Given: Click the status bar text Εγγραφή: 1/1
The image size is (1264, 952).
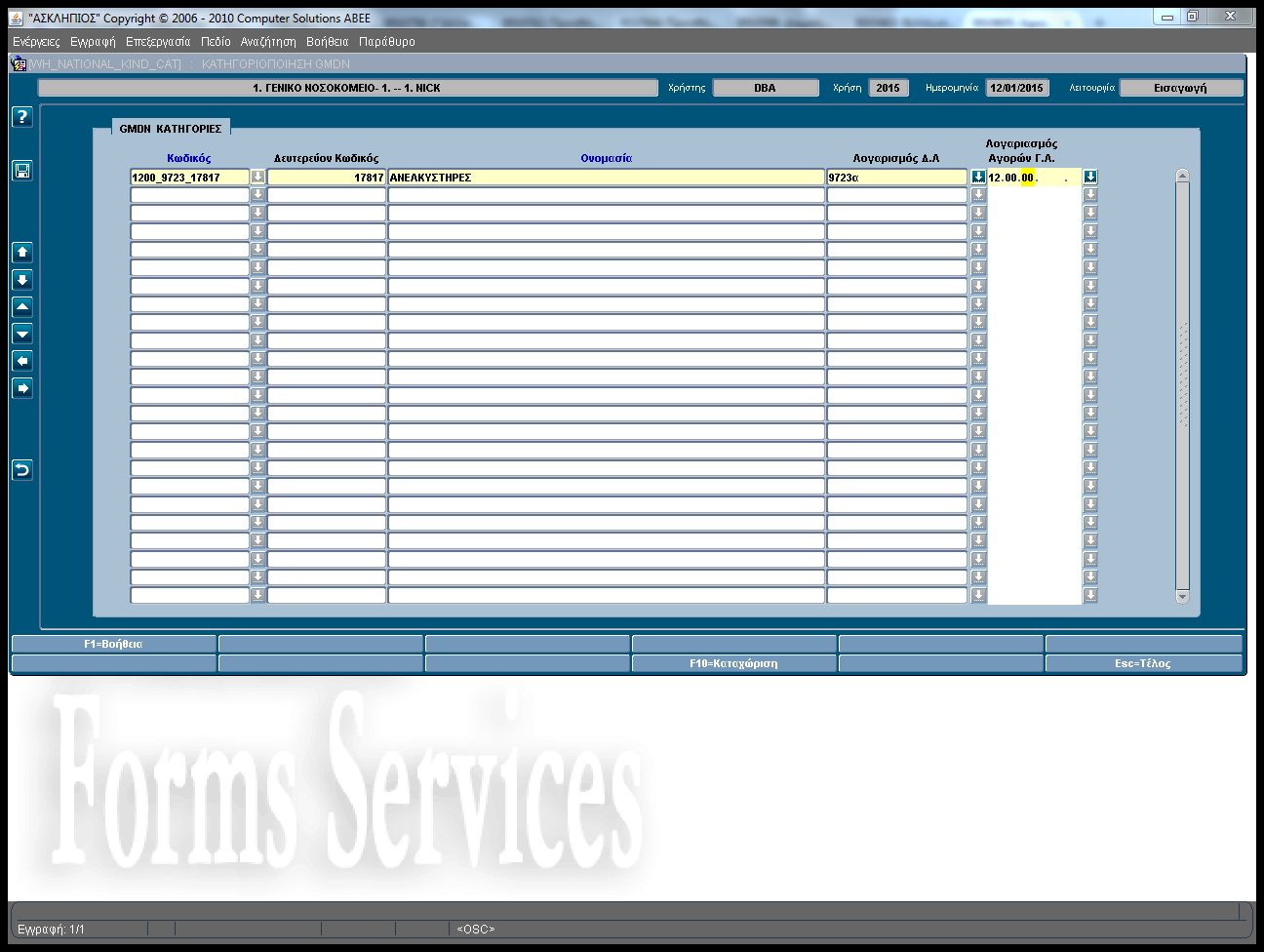Looking at the screenshot, I should coord(52,930).
